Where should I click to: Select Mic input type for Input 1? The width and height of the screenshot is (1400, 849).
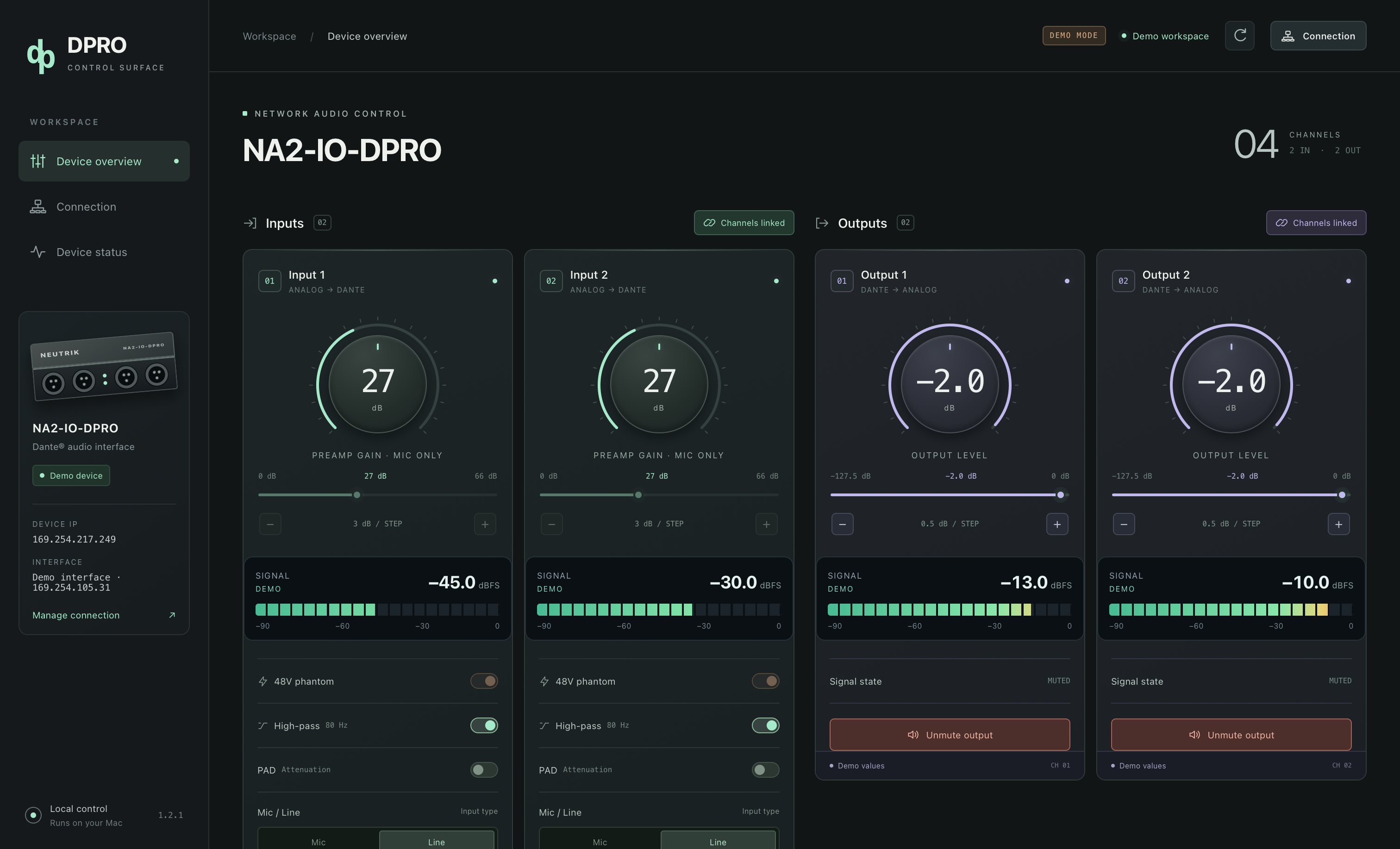318,841
